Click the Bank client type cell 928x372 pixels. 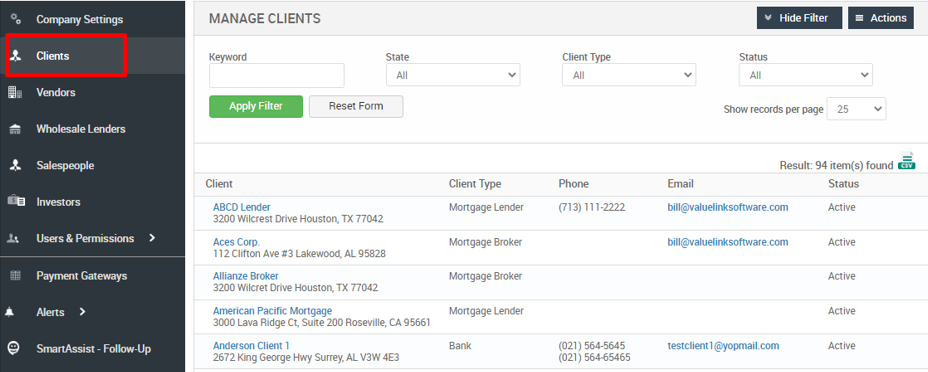click(x=459, y=345)
